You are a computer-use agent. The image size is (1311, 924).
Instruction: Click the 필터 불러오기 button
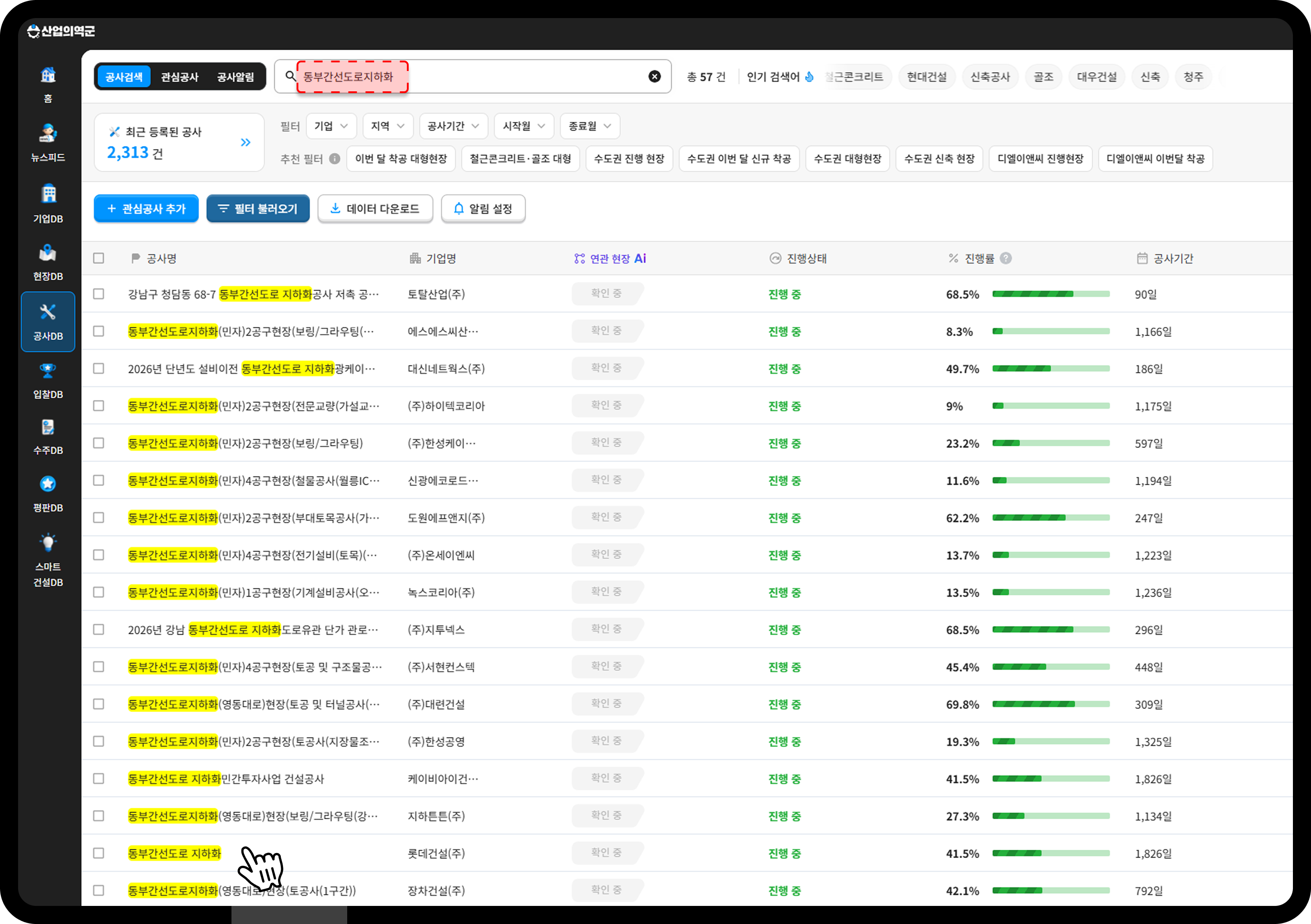pos(258,208)
